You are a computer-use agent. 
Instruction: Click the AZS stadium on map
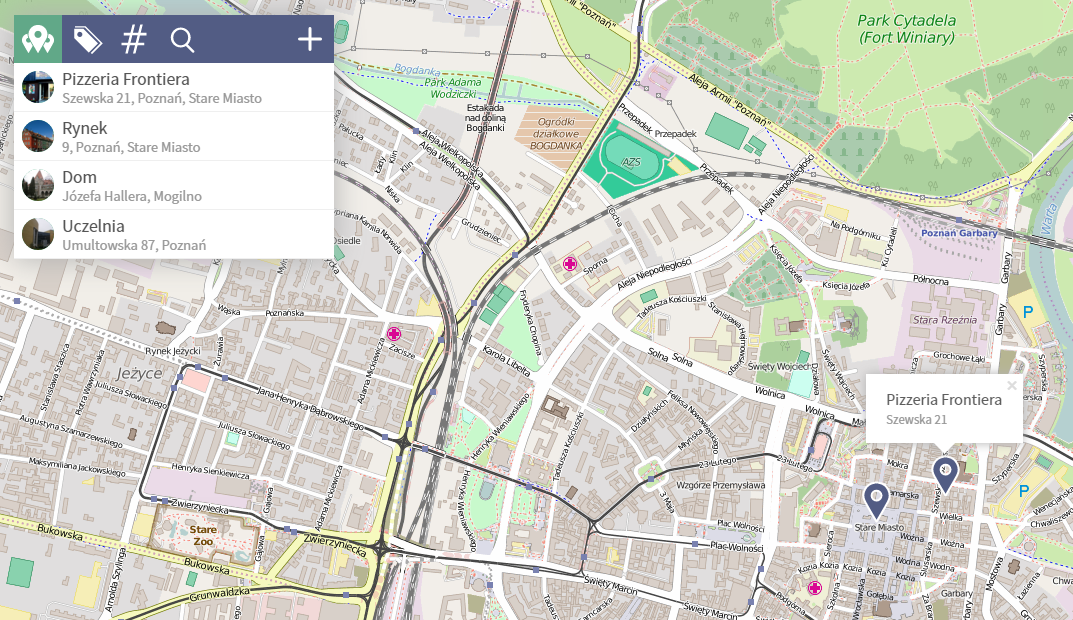tap(631, 162)
